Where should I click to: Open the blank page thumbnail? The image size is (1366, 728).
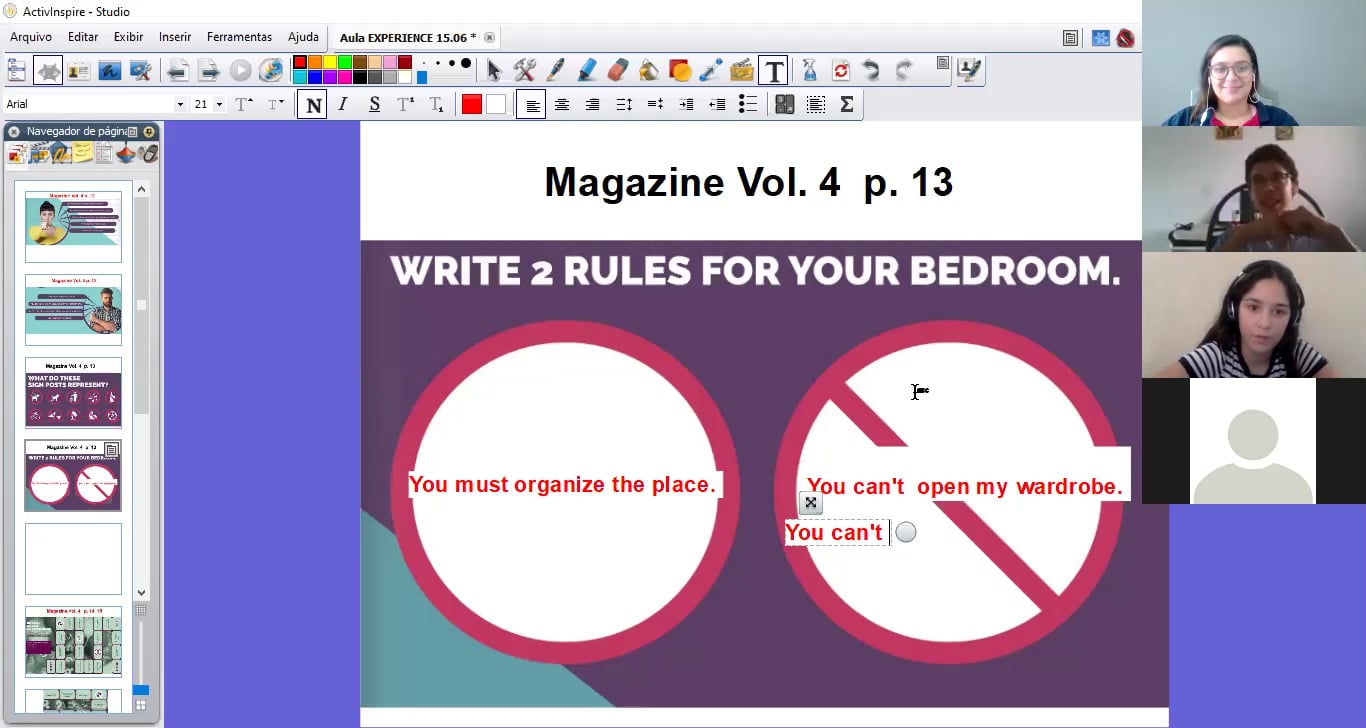point(73,559)
